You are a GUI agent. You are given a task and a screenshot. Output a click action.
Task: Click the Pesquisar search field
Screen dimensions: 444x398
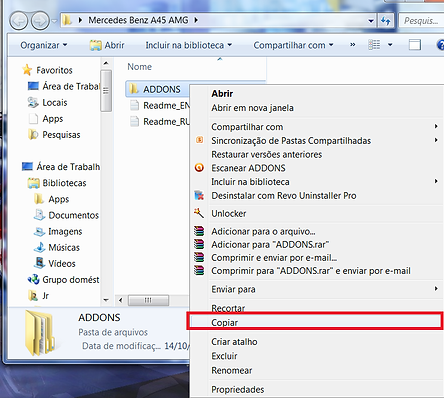pos(421,21)
